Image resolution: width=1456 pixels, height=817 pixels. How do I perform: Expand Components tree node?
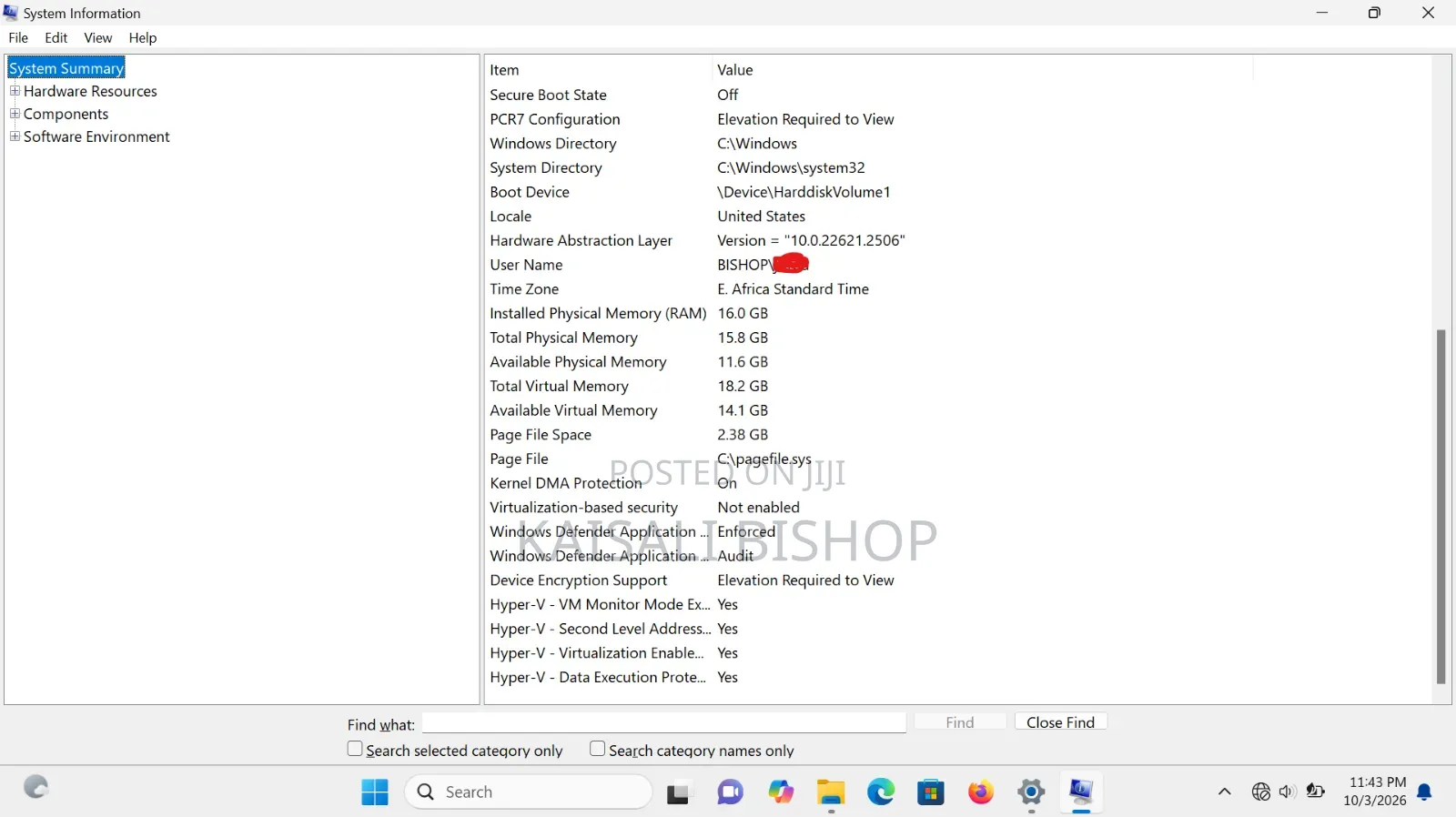pyautogui.click(x=15, y=114)
